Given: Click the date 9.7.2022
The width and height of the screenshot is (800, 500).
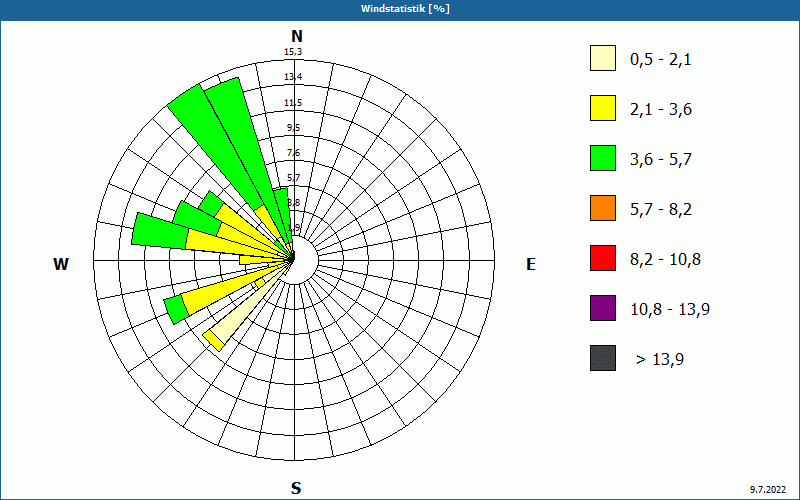Looking at the screenshot, I should 768,490.
